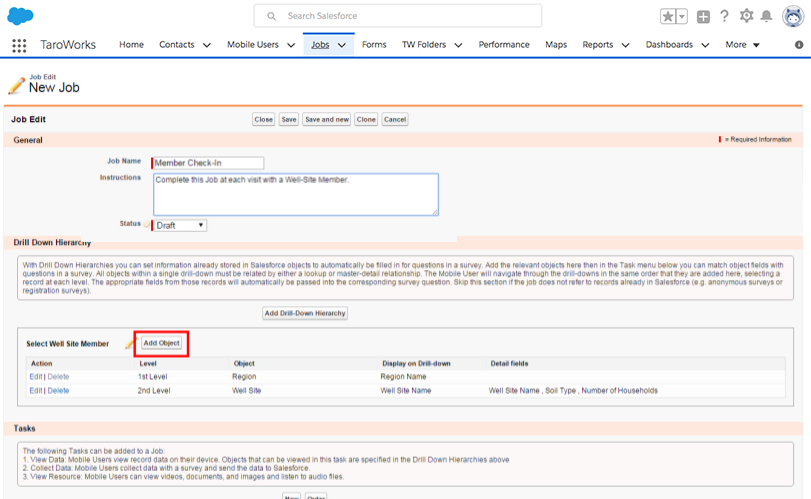Open the global actions plus icon

click(x=704, y=17)
